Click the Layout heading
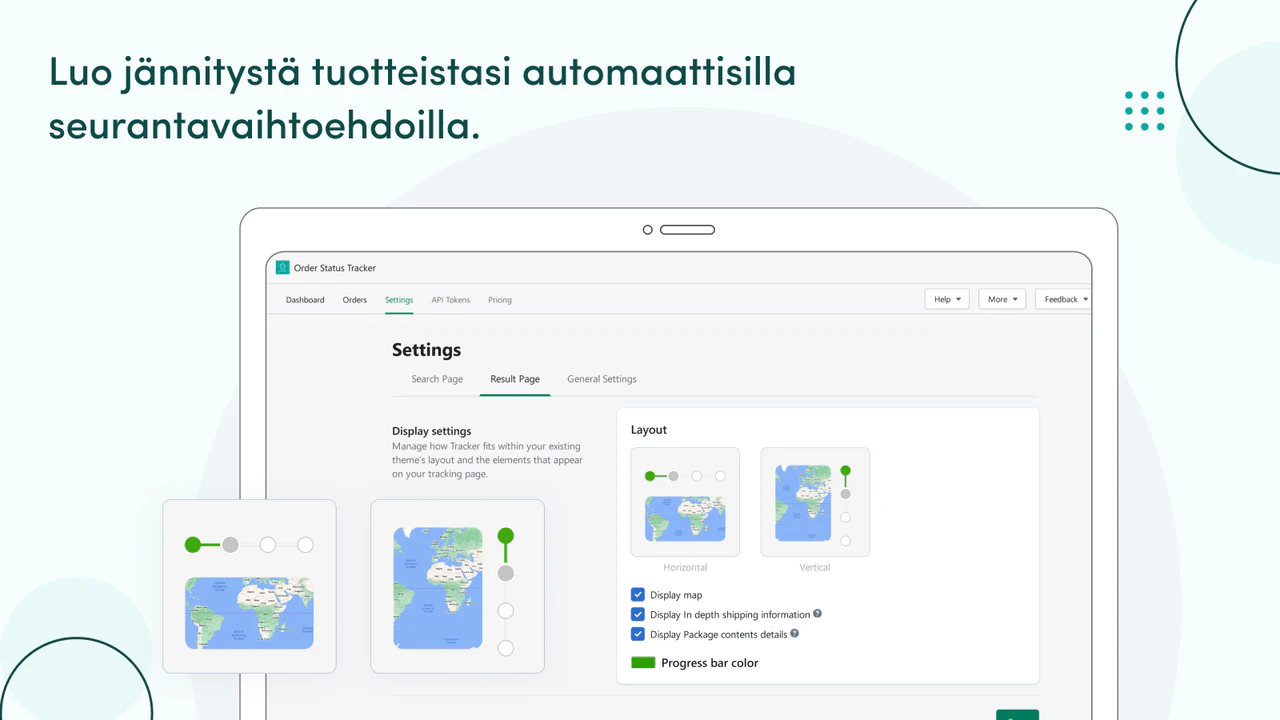The height and width of the screenshot is (720, 1280). click(x=649, y=430)
